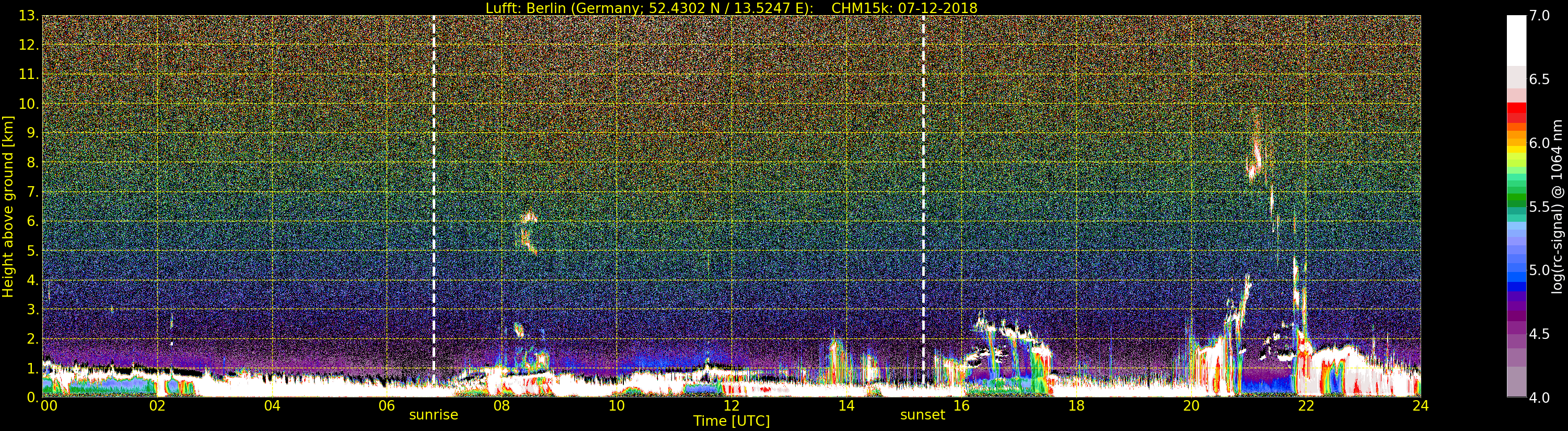Click the height axis tick '4.'
The width and height of the screenshot is (1568, 431).
(x=33, y=280)
